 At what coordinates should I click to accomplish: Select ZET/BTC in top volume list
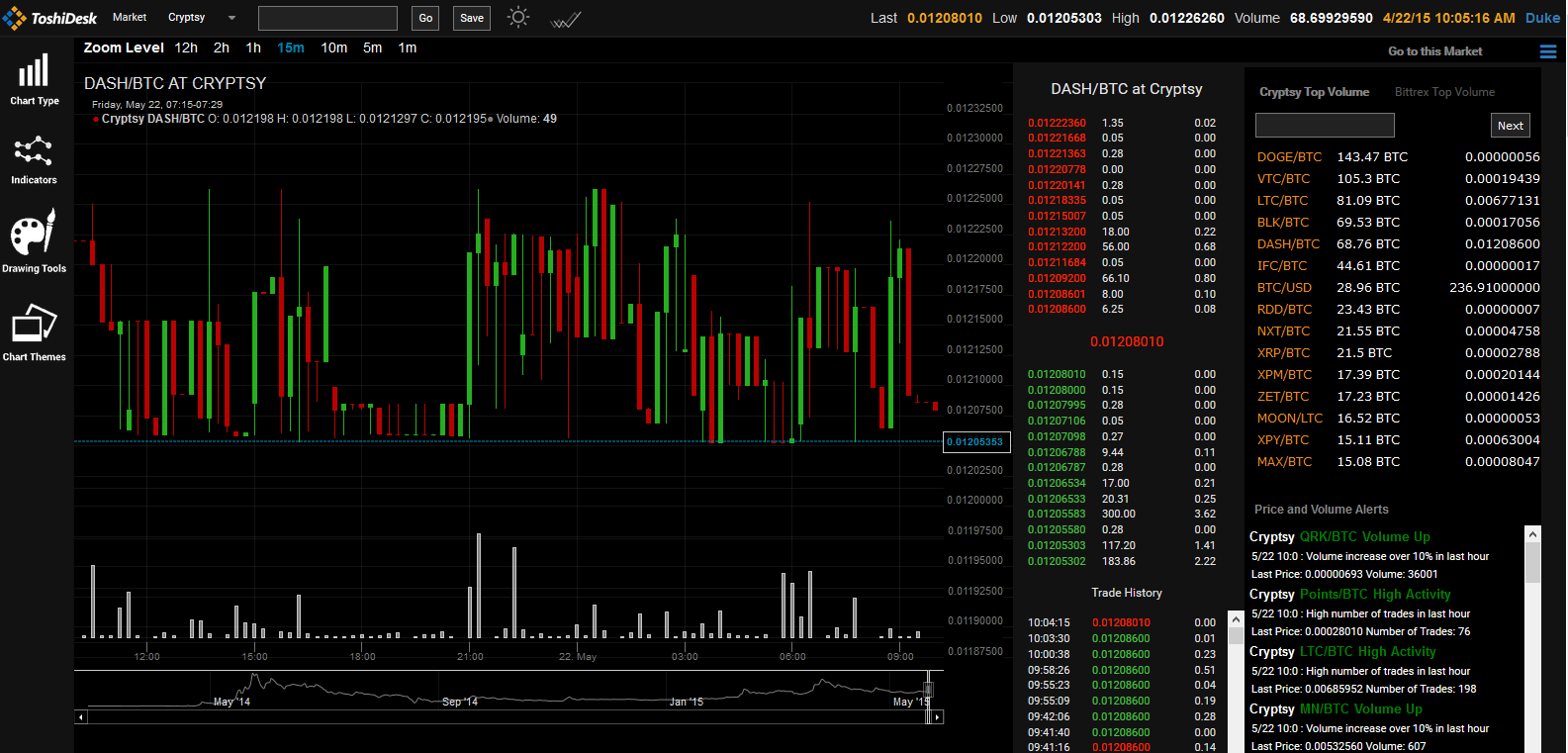coord(1283,397)
